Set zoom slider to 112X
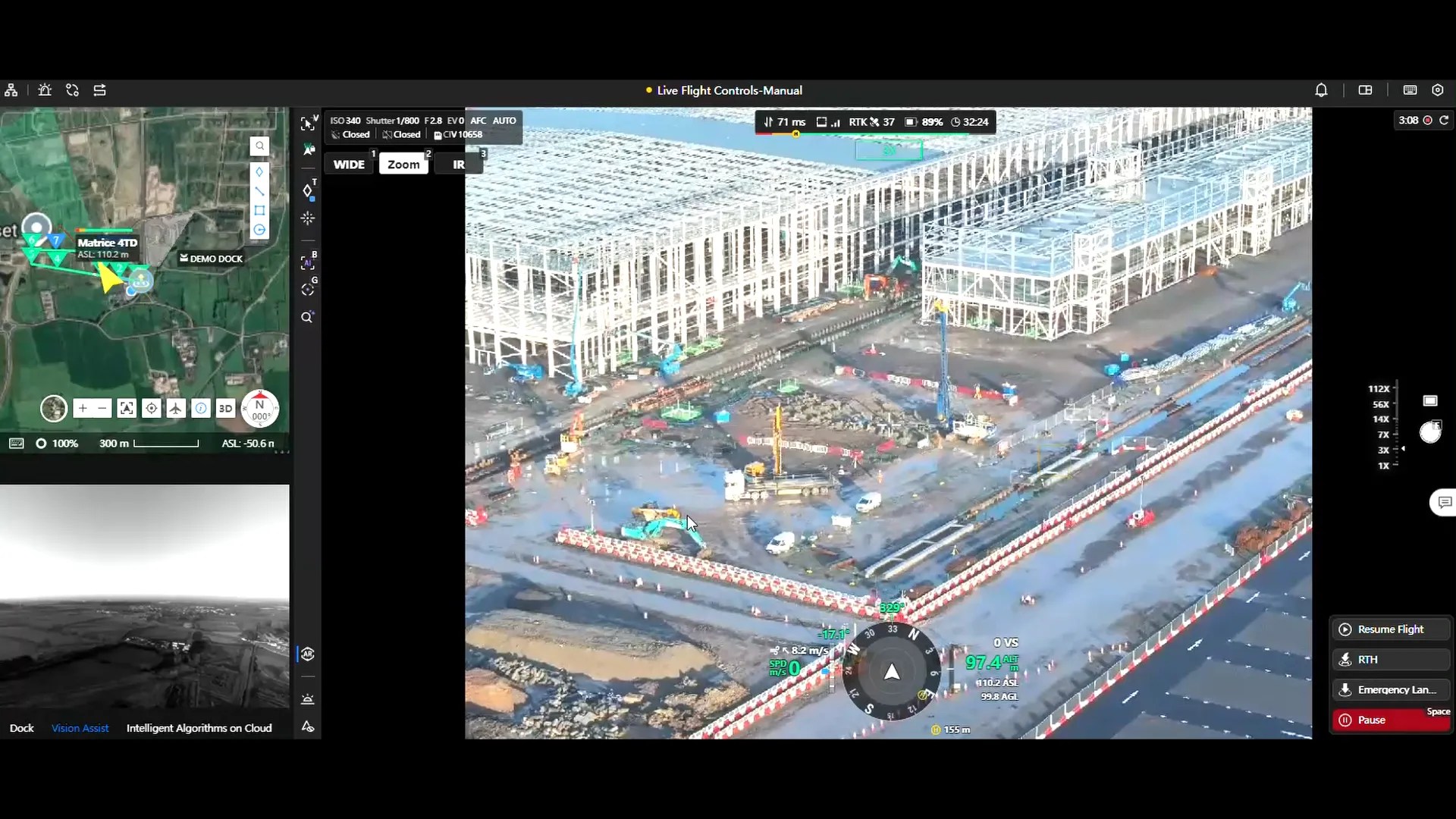The image size is (1456, 819). (1379, 389)
